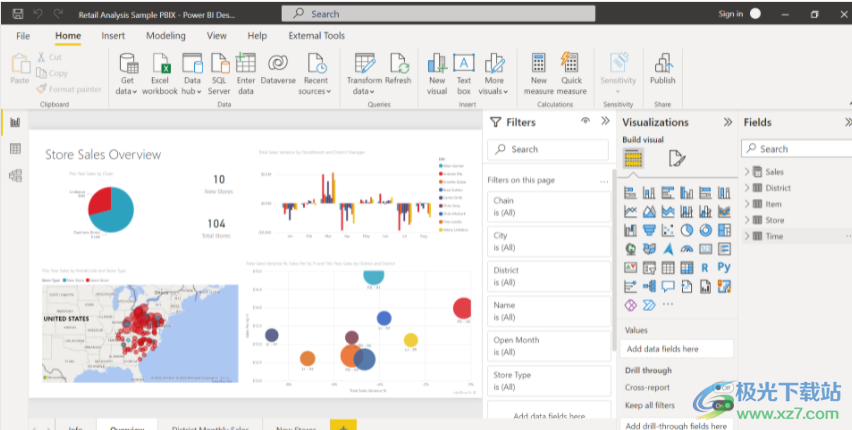Open Data view in left sidebar
The height and width of the screenshot is (430, 852).
[x=15, y=149]
